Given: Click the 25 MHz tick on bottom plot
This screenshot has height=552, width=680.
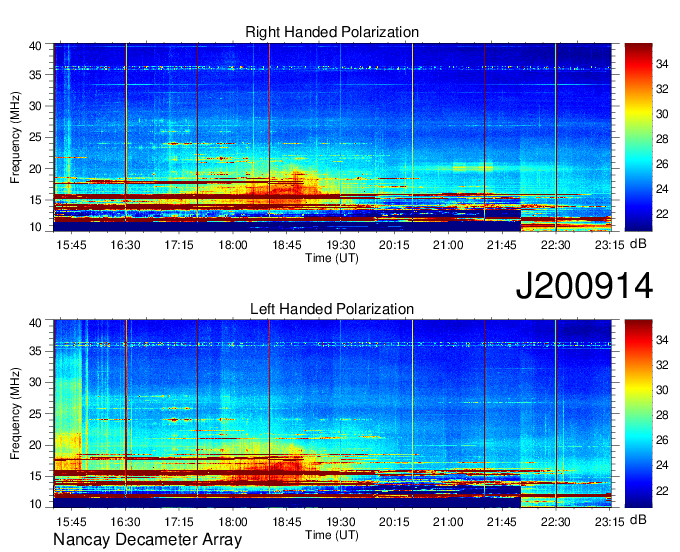Looking at the screenshot, I should click(x=35, y=414).
